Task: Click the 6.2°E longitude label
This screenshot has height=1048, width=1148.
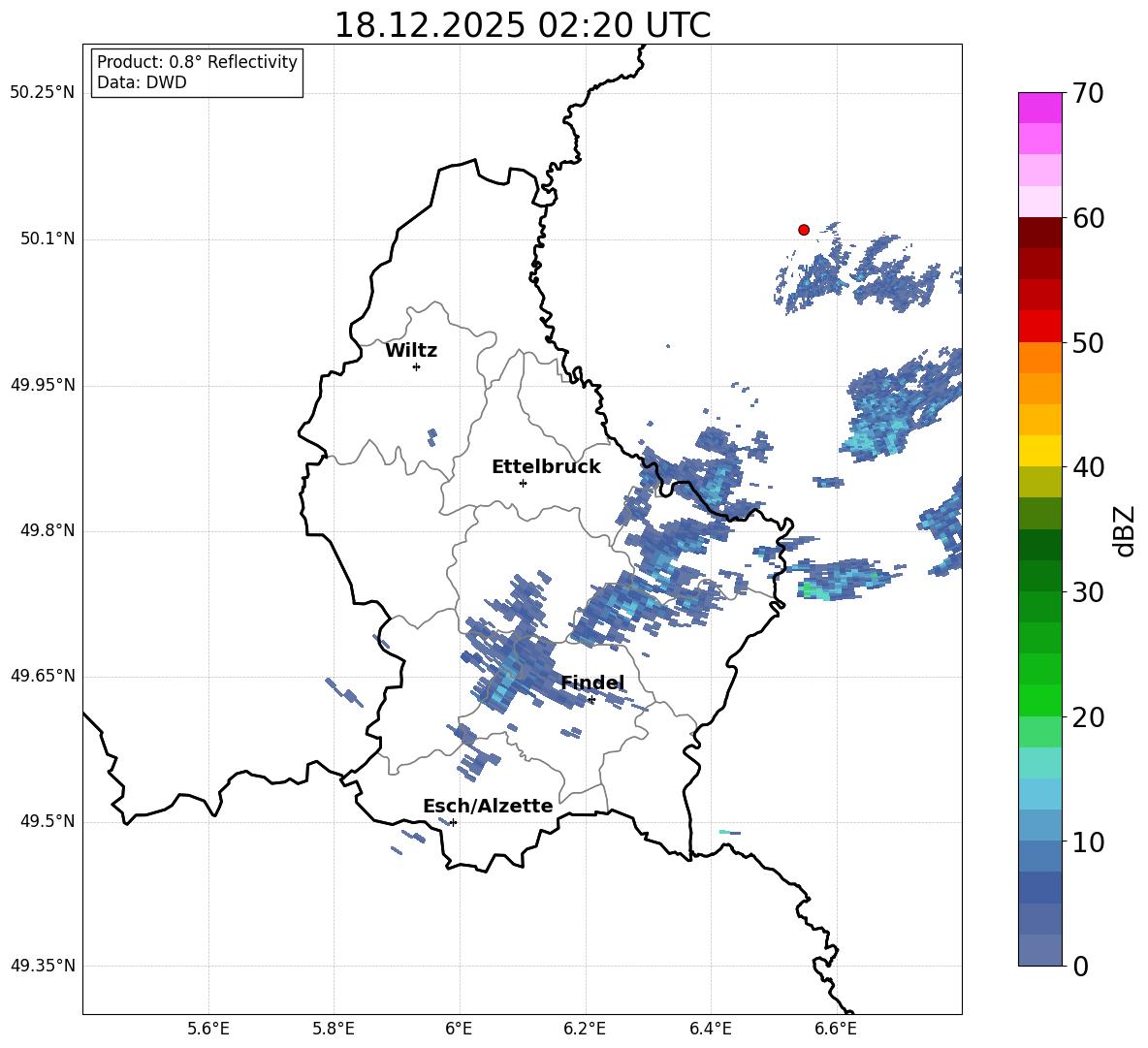Action: coord(585,1029)
